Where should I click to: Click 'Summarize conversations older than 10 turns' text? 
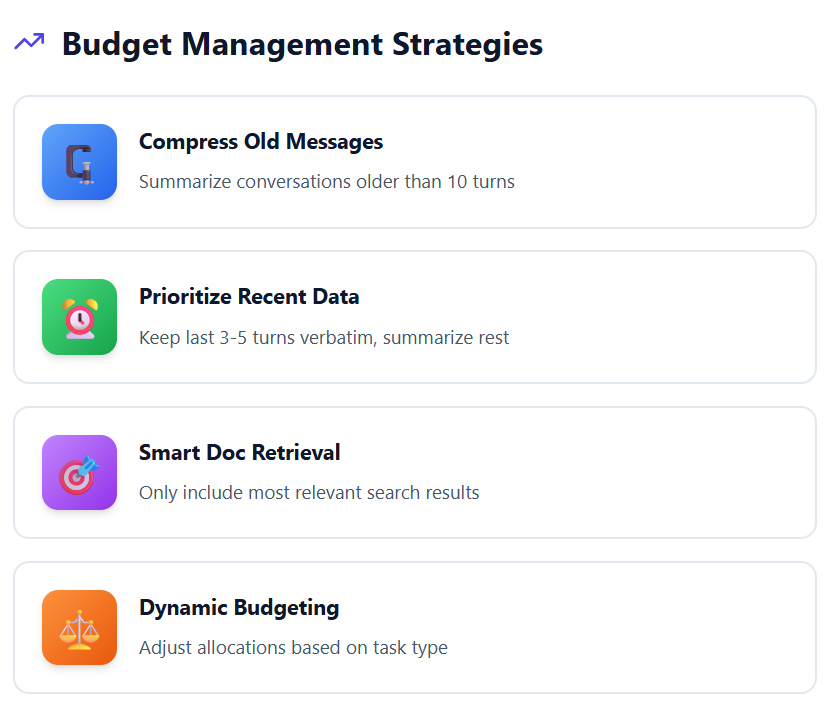click(326, 182)
